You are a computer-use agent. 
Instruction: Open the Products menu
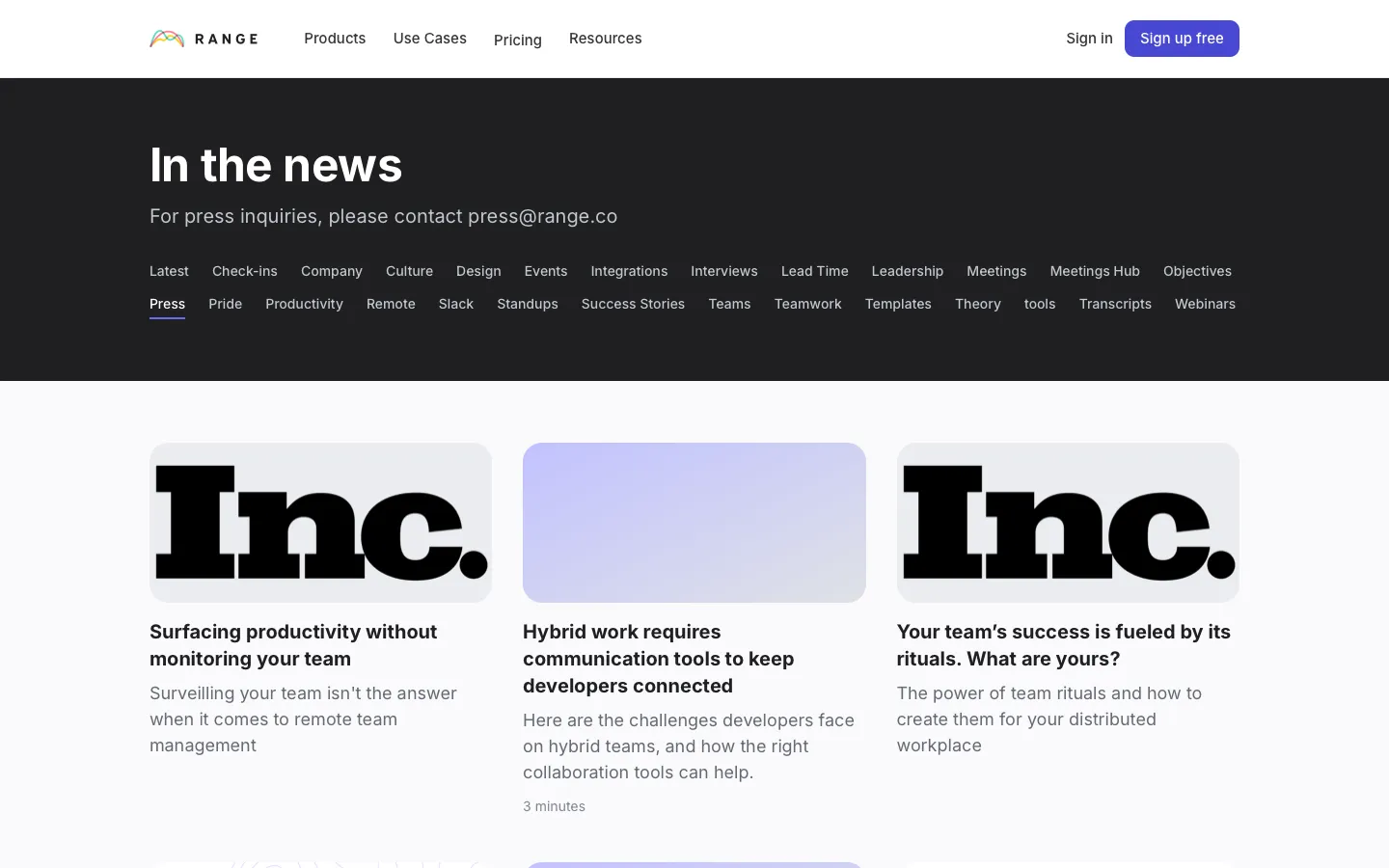click(335, 39)
